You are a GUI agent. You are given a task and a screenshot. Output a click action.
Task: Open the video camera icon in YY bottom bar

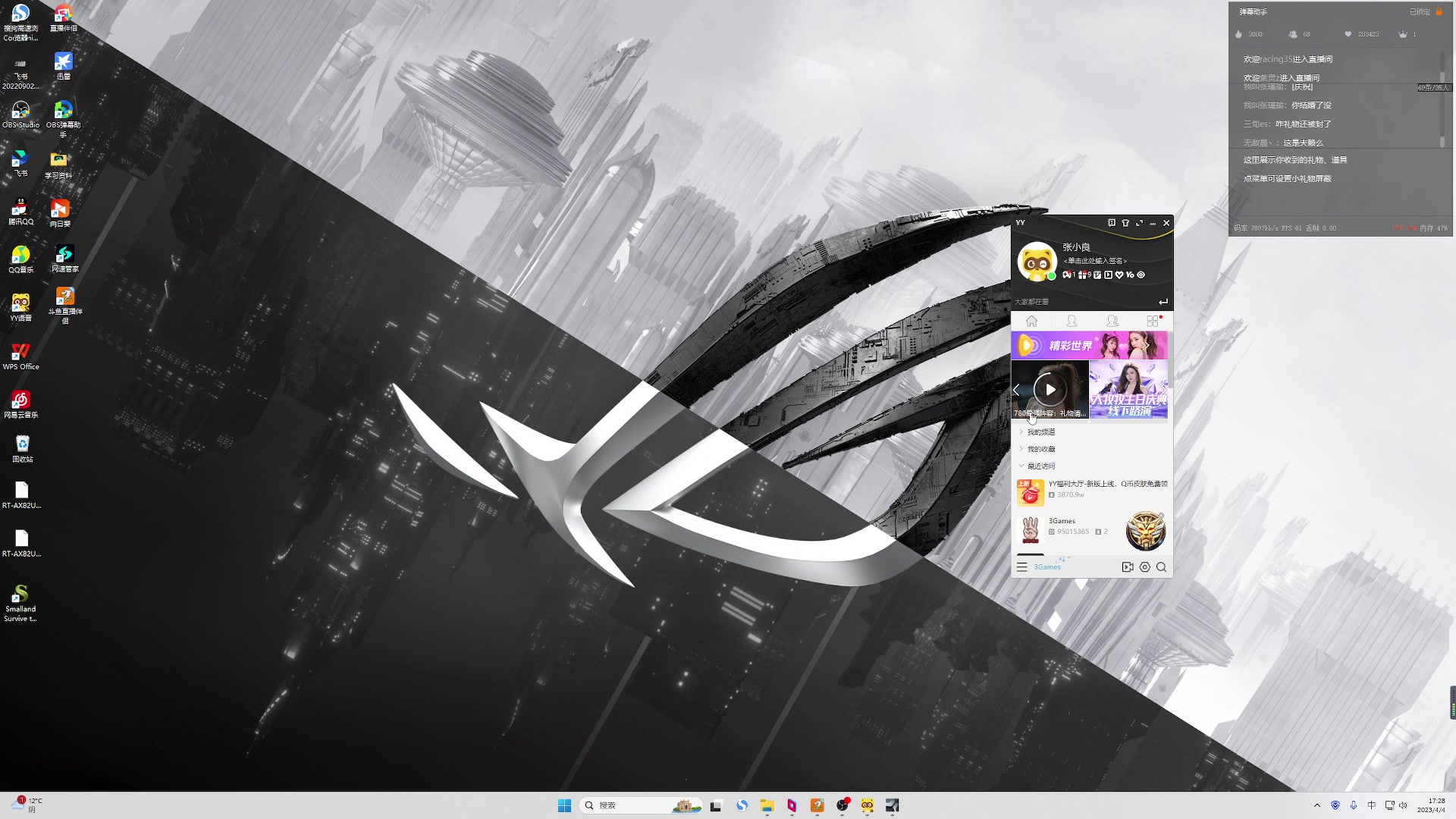pyautogui.click(x=1128, y=567)
